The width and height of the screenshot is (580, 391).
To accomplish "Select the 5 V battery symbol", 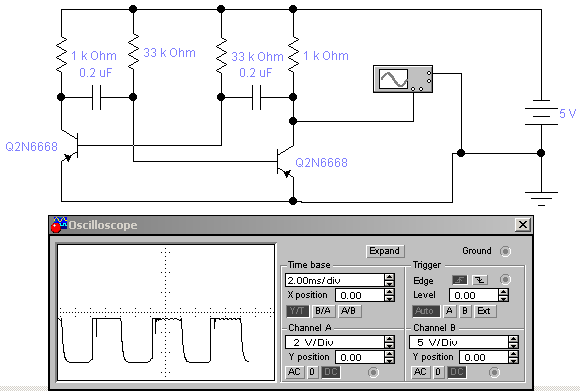I will [x=541, y=112].
